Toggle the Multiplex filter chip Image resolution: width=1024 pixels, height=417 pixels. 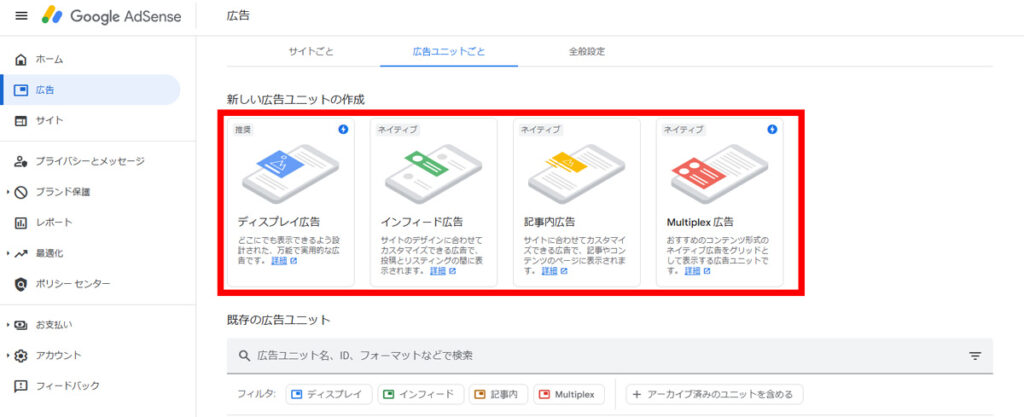pos(569,394)
